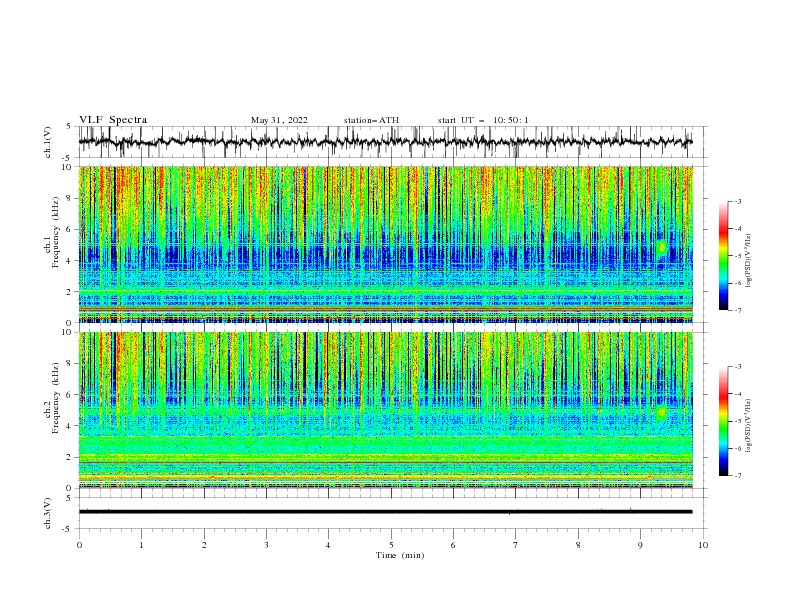Click the "station=ATH" header label
The height and width of the screenshot is (612, 792).
point(371,120)
